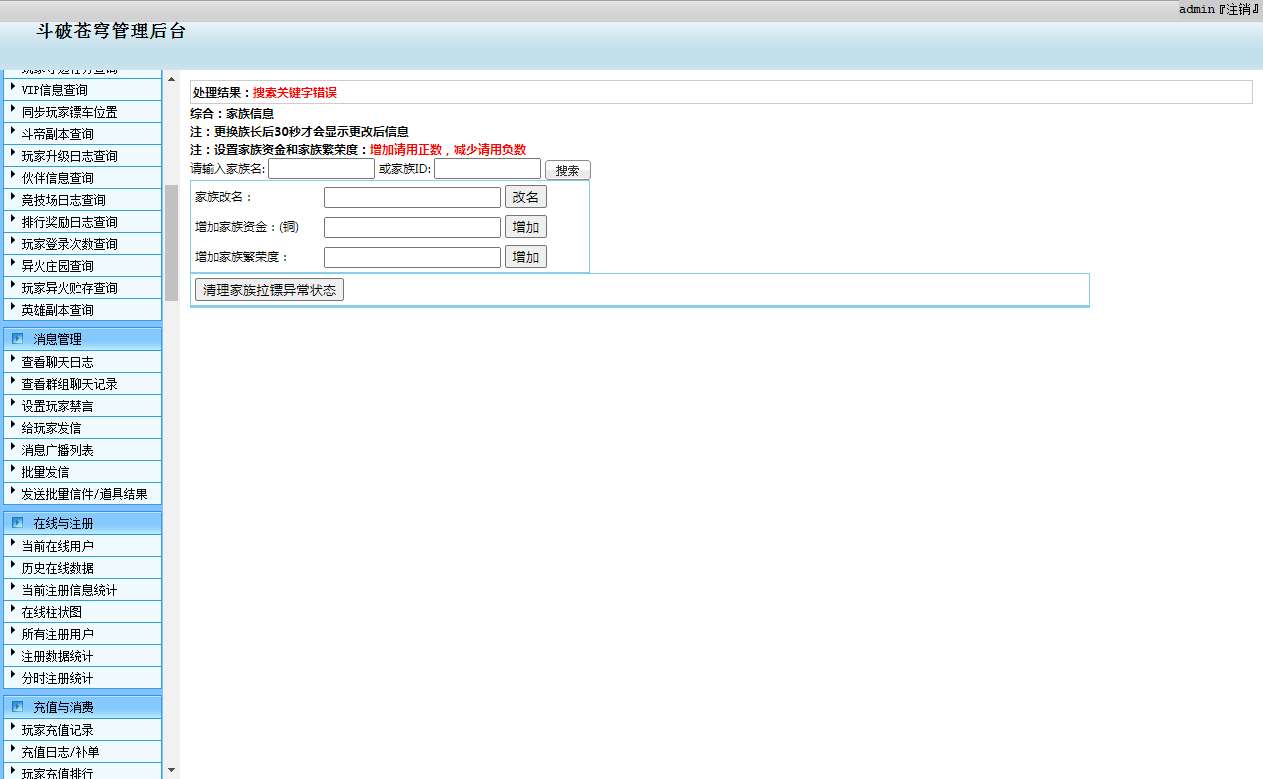Click the sidebar scroll up arrow

pos(171,79)
